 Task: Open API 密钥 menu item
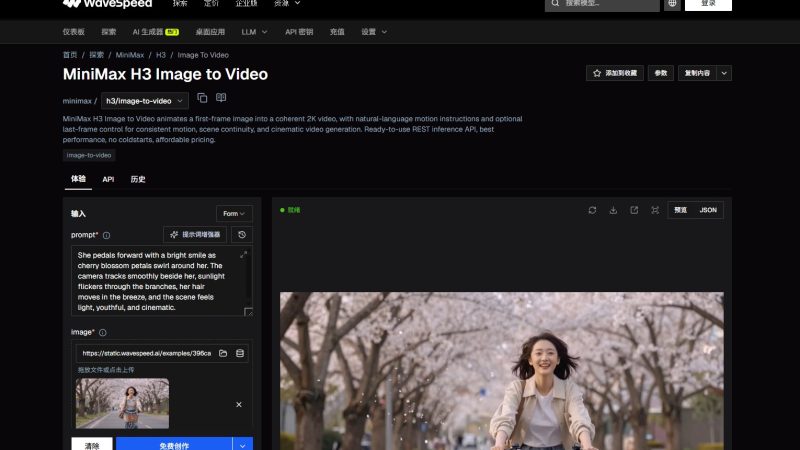pos(299,32)
